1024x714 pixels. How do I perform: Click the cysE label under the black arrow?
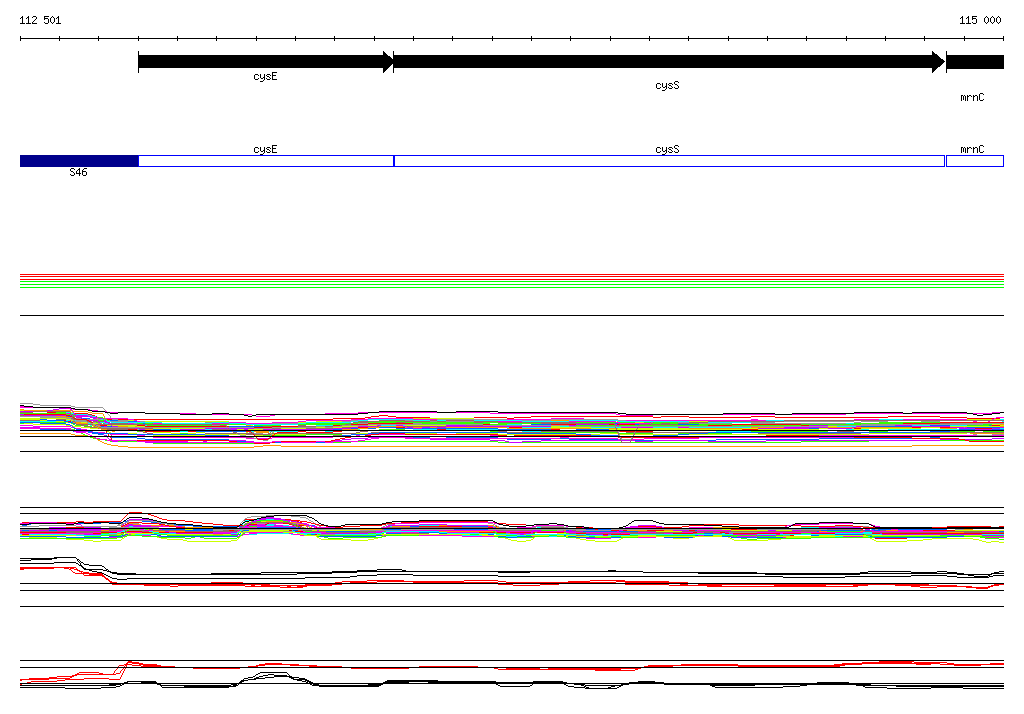(265, 76)
